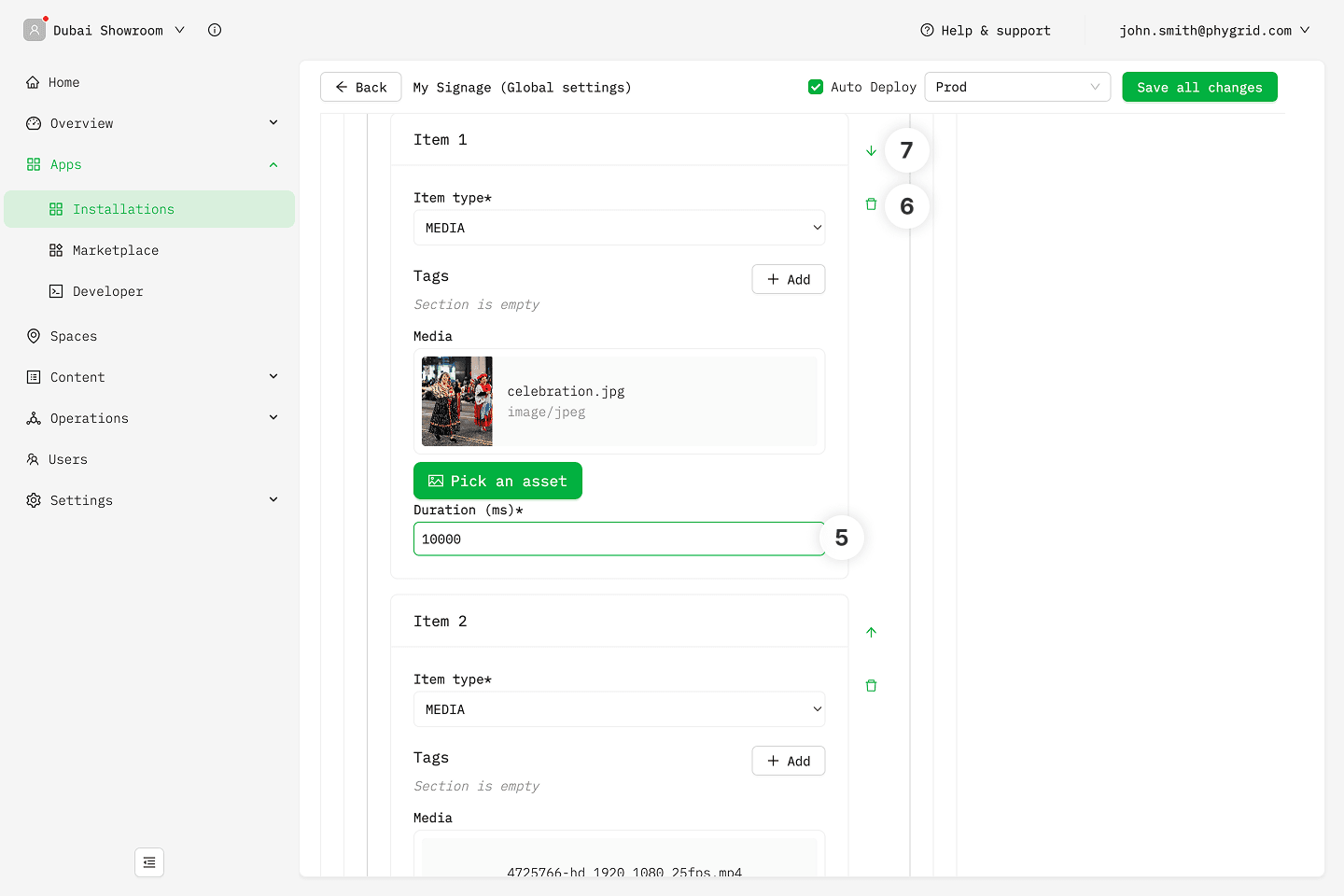
Task: Delete Item 2 with trash icon
Action: tap(871, 686)
